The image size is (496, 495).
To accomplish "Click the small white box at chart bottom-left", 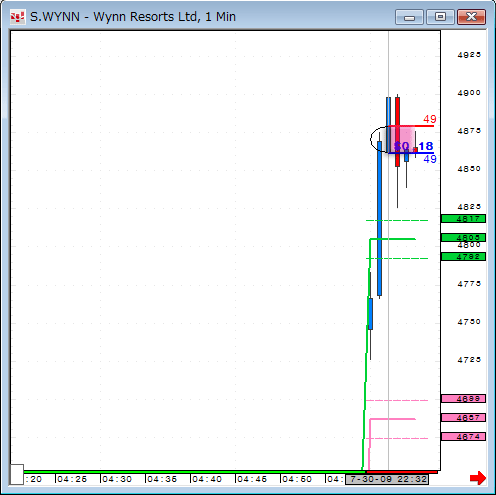I will point(17,474).
